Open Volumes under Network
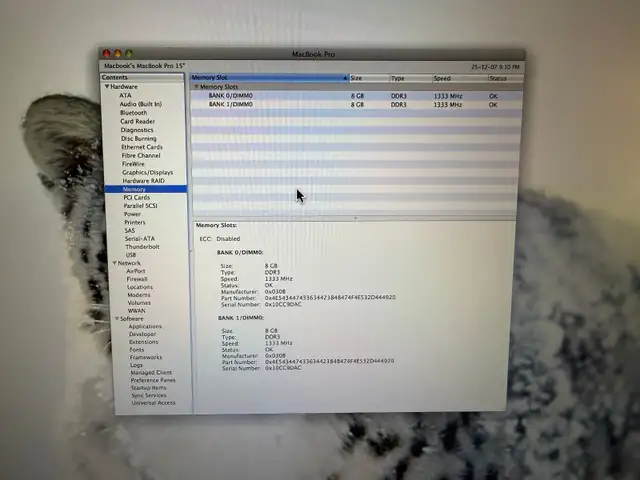 tap(139, 303)
